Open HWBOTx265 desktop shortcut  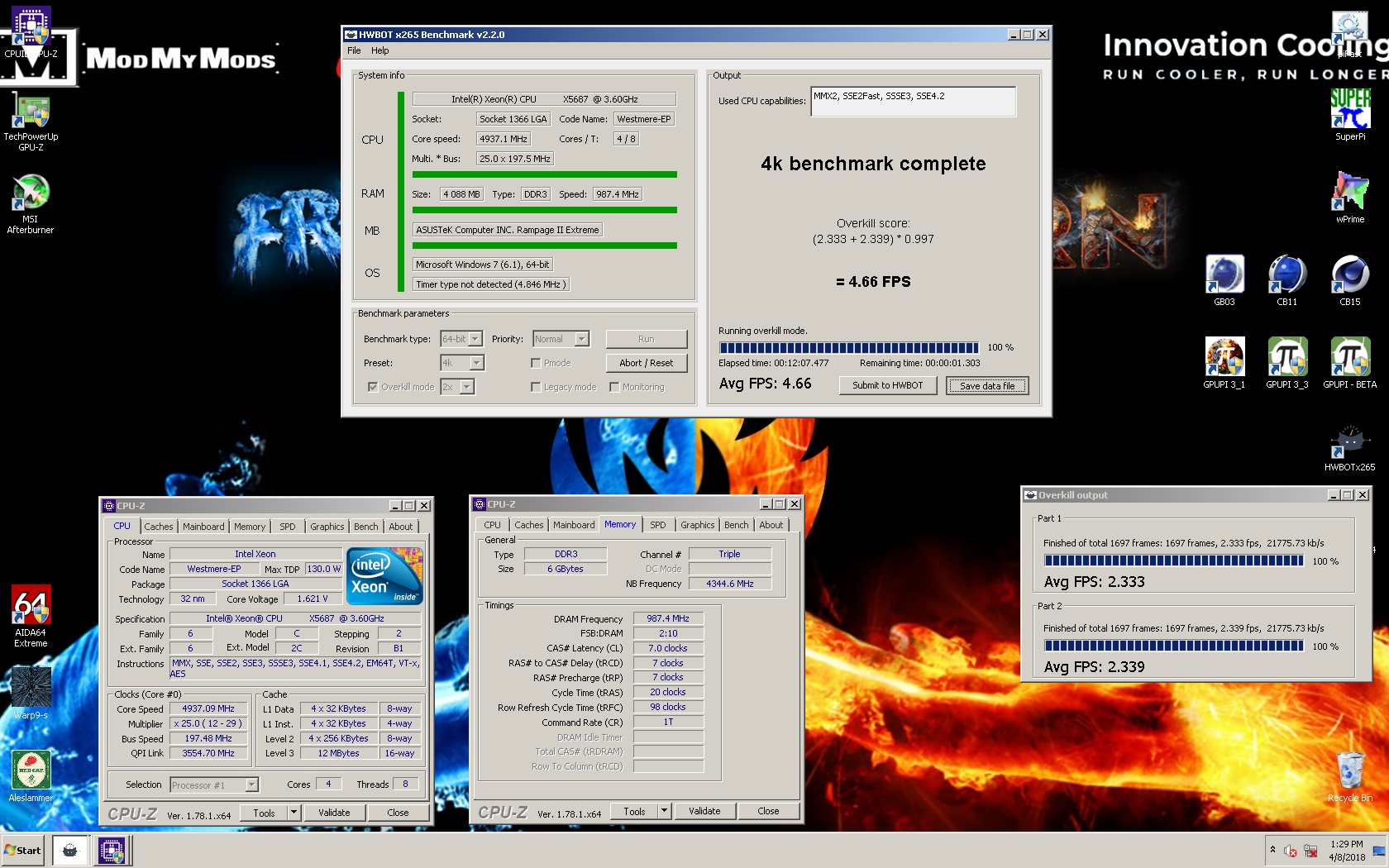pyautogui.click(x=1350, y=447)
